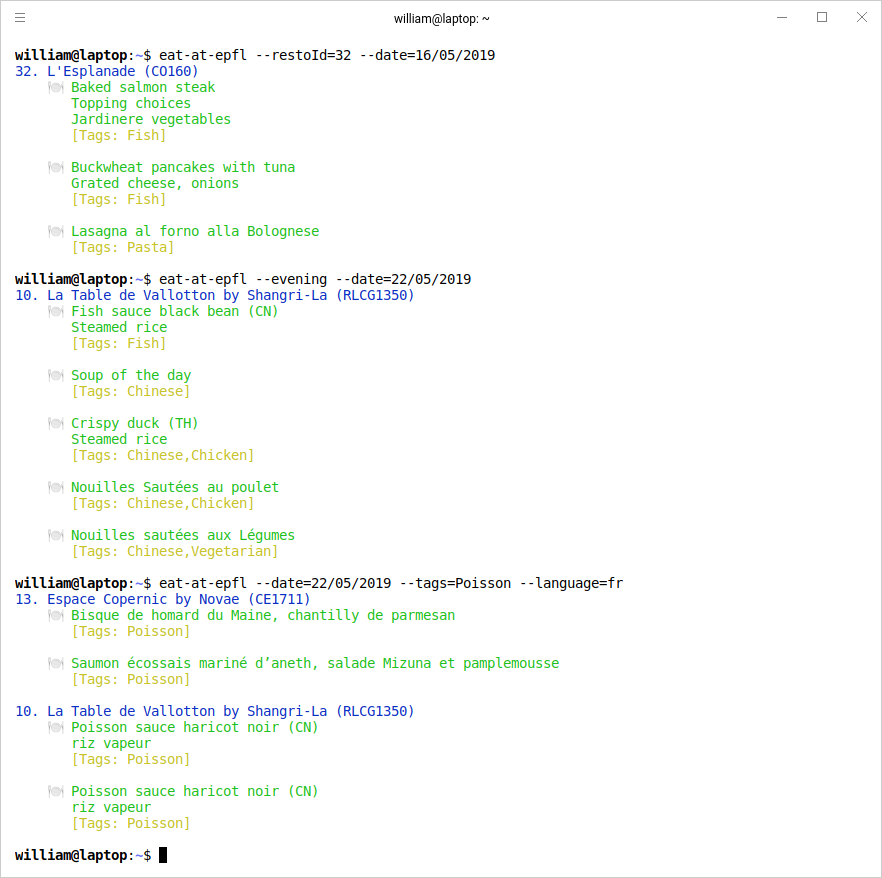Viewport: 882px width, 878px height.
Task: Click the plate icon beside Bisque de homard
Action: click(x=56, y=616)
